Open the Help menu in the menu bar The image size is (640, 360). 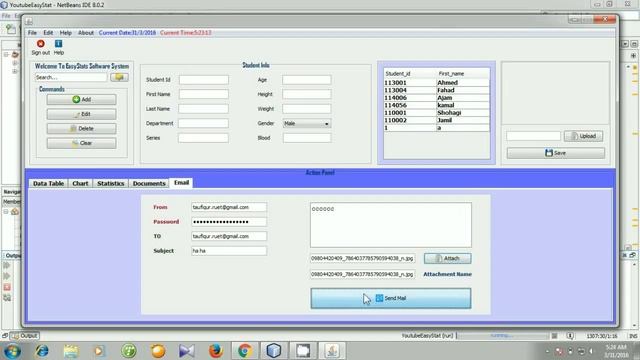[65, 33]
